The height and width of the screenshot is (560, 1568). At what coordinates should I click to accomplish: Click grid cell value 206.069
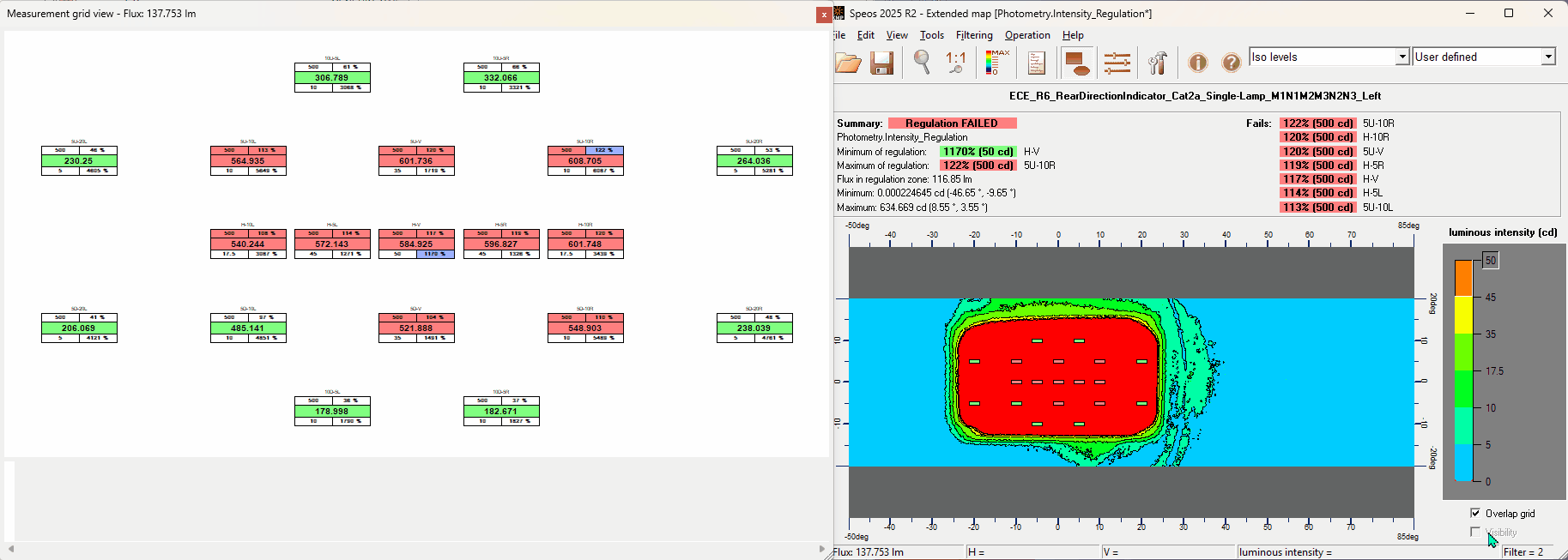tap(79, 328)
